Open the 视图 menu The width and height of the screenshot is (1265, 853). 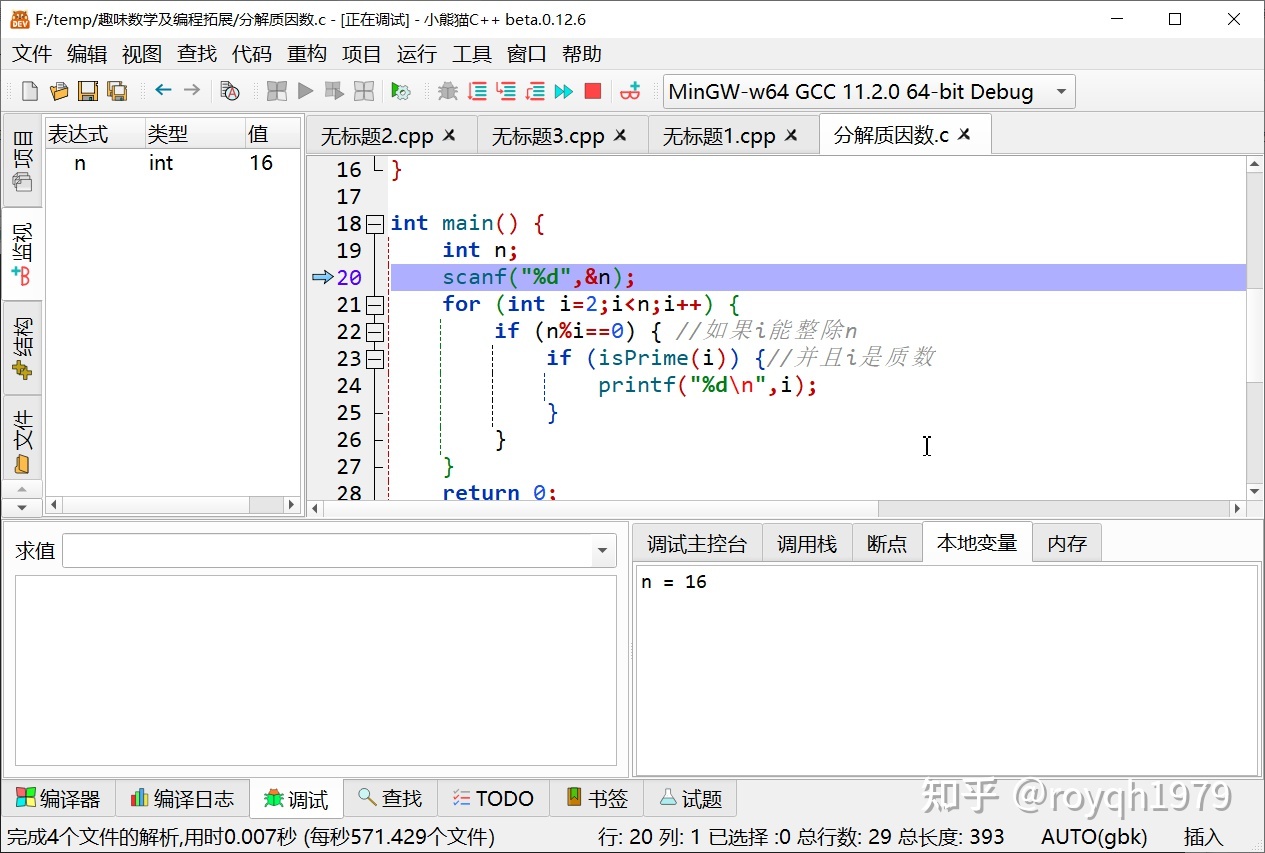[142, 54]
